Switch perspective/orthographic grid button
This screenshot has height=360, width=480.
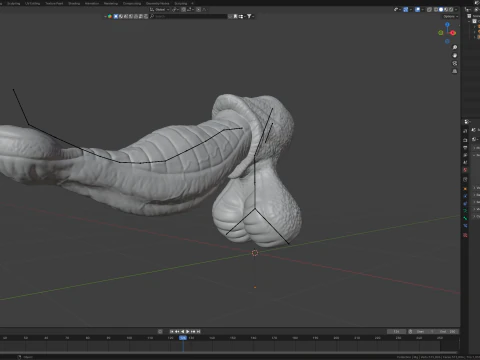point(455,71)
